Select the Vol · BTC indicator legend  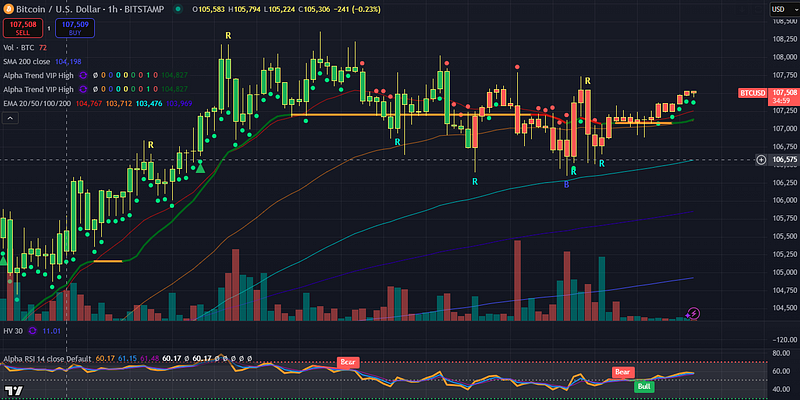click(x=20, y=47)
